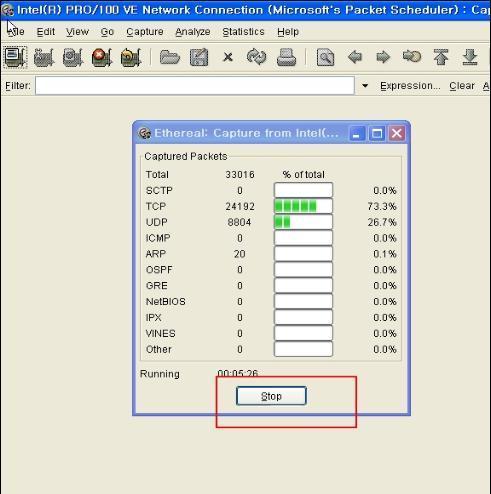
Task: Open the Statistics menu
Action: [243, 32]
